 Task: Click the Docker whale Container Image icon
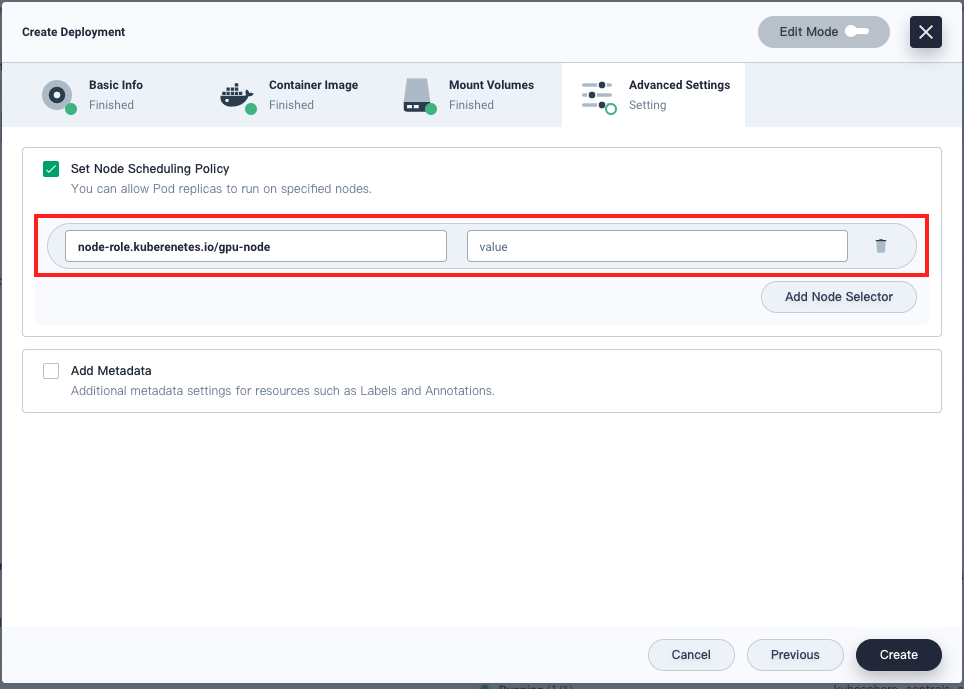pos(237,95)
